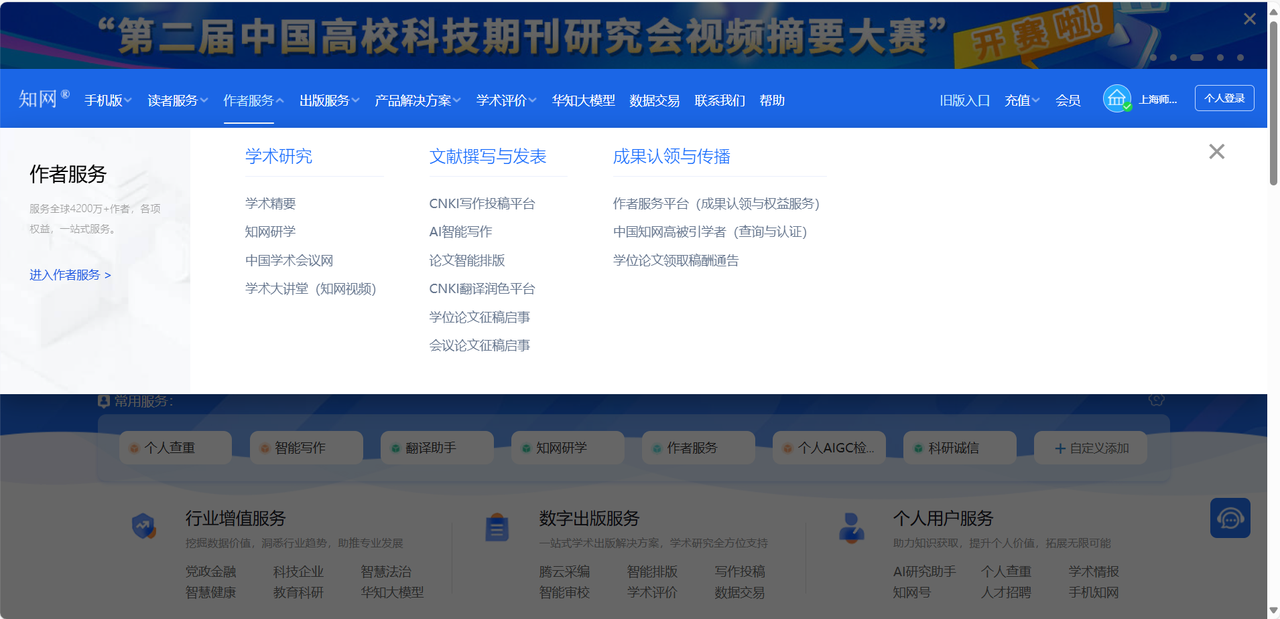
Task: Click the 个人AIGC检 quick service chip
Action: click(829, 448)
